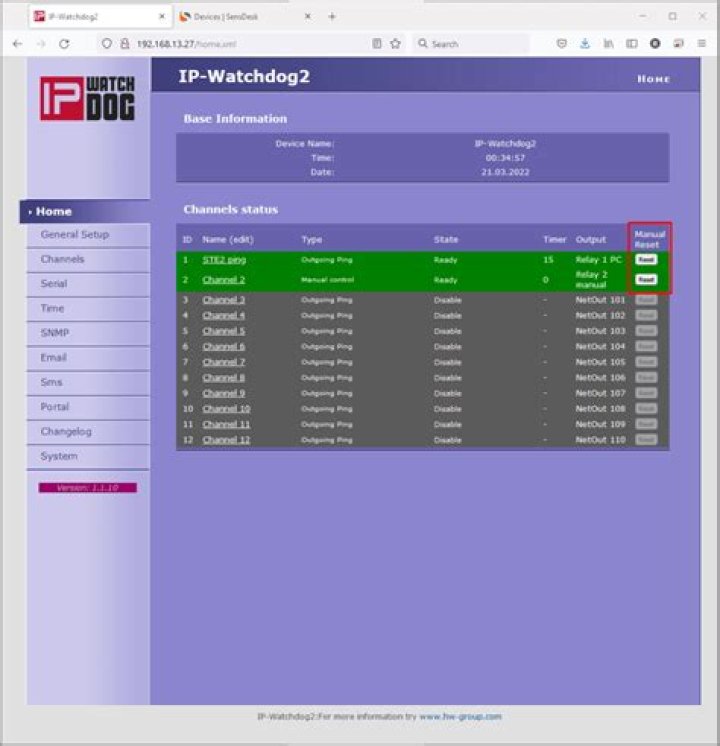The image size is (720, 746).
Task: Close the IP-Watchdog2 browser tab
Action: tap(162, 16)
